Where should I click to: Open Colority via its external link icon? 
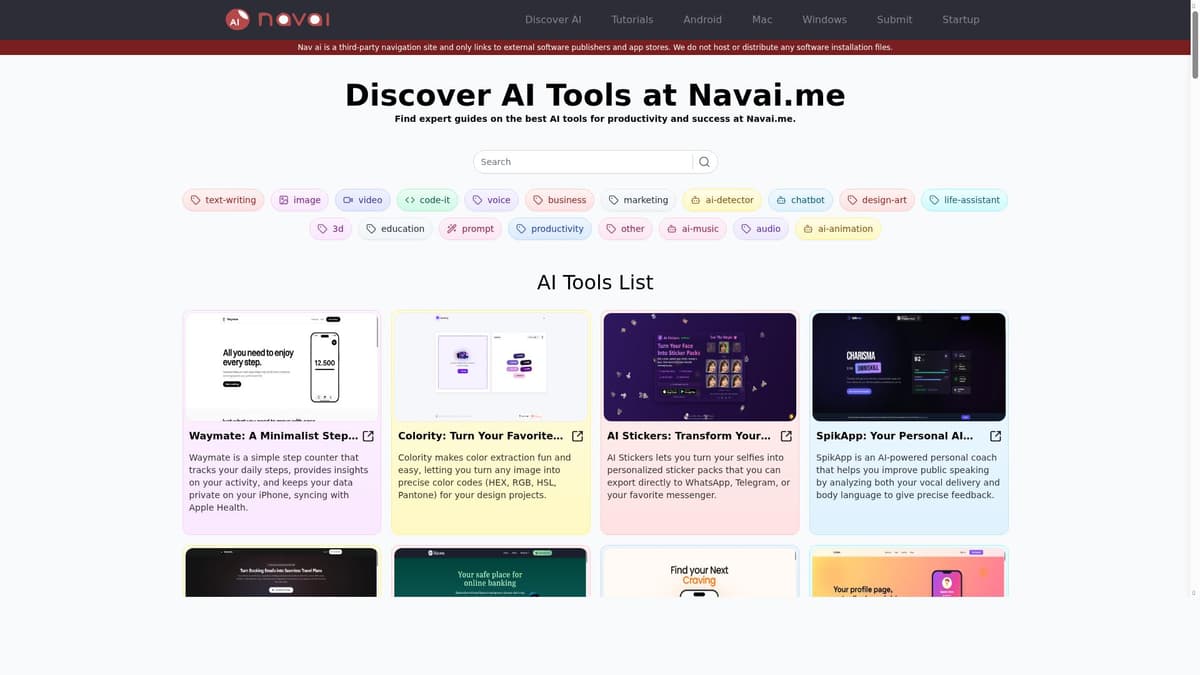coord(577,436)
